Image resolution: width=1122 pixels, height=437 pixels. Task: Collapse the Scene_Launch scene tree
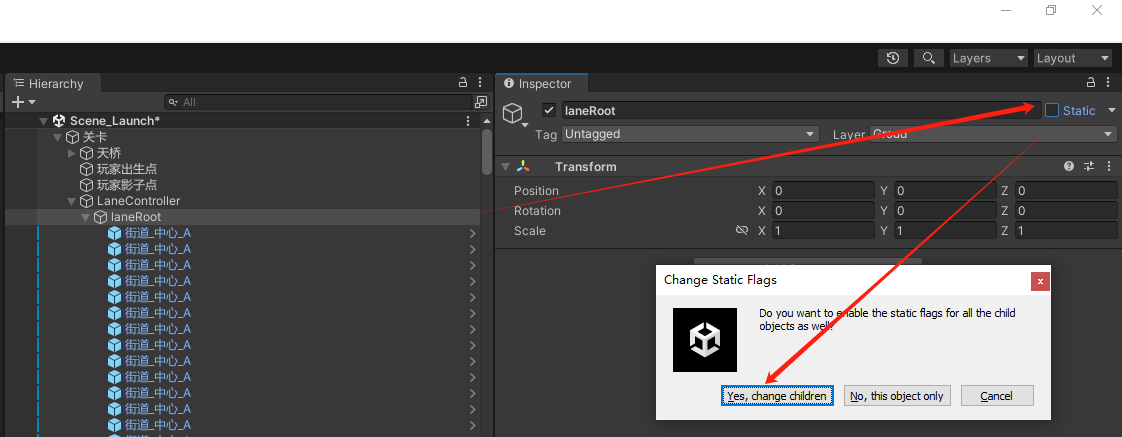coord(44,122)
